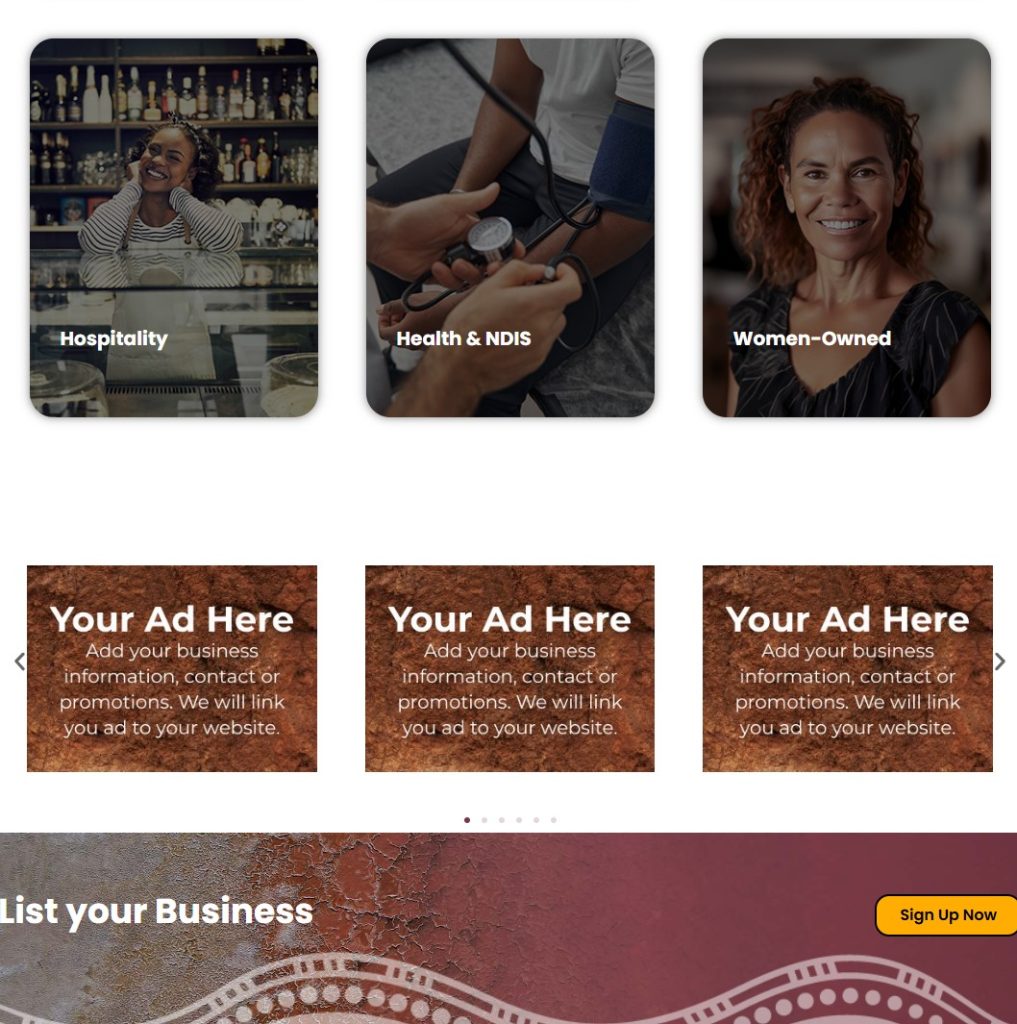Viewport: 1017px width, 1024px height.
Task: Go to the third carousel pagination dot
Action: coord(502,820)
